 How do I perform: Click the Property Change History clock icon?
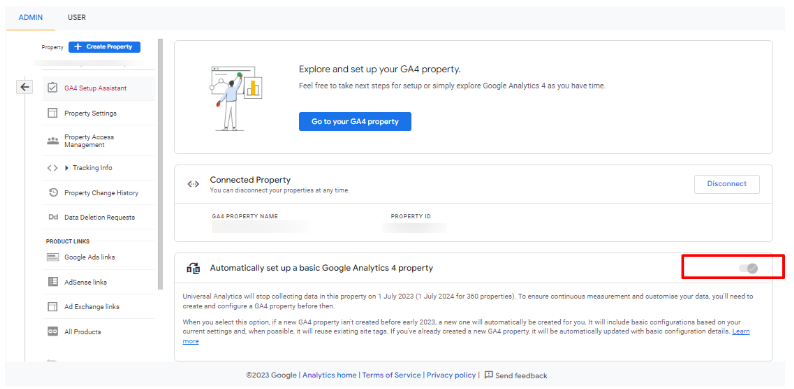tap(53, 192)
